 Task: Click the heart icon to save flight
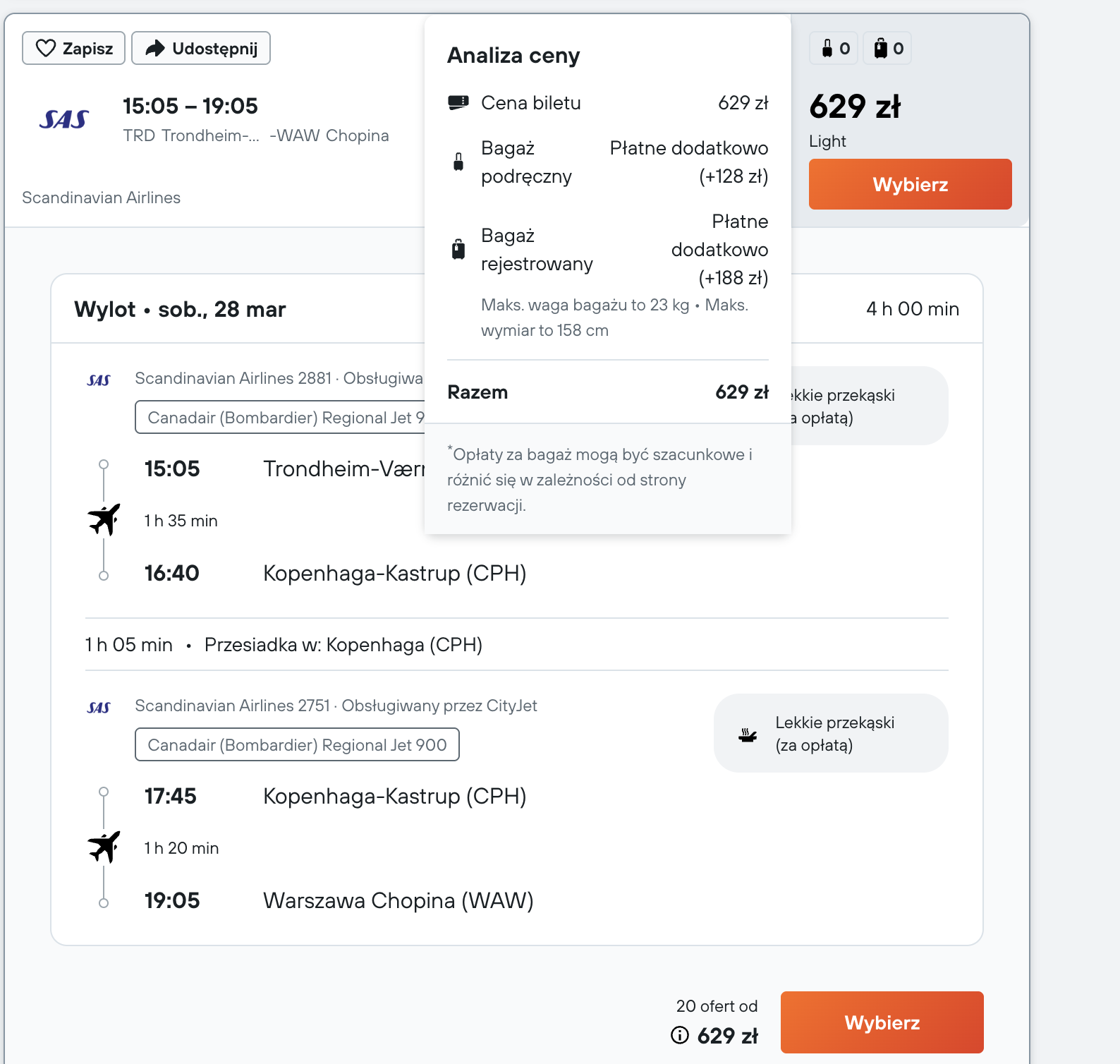pyautogui.click(x=46, y=48)
